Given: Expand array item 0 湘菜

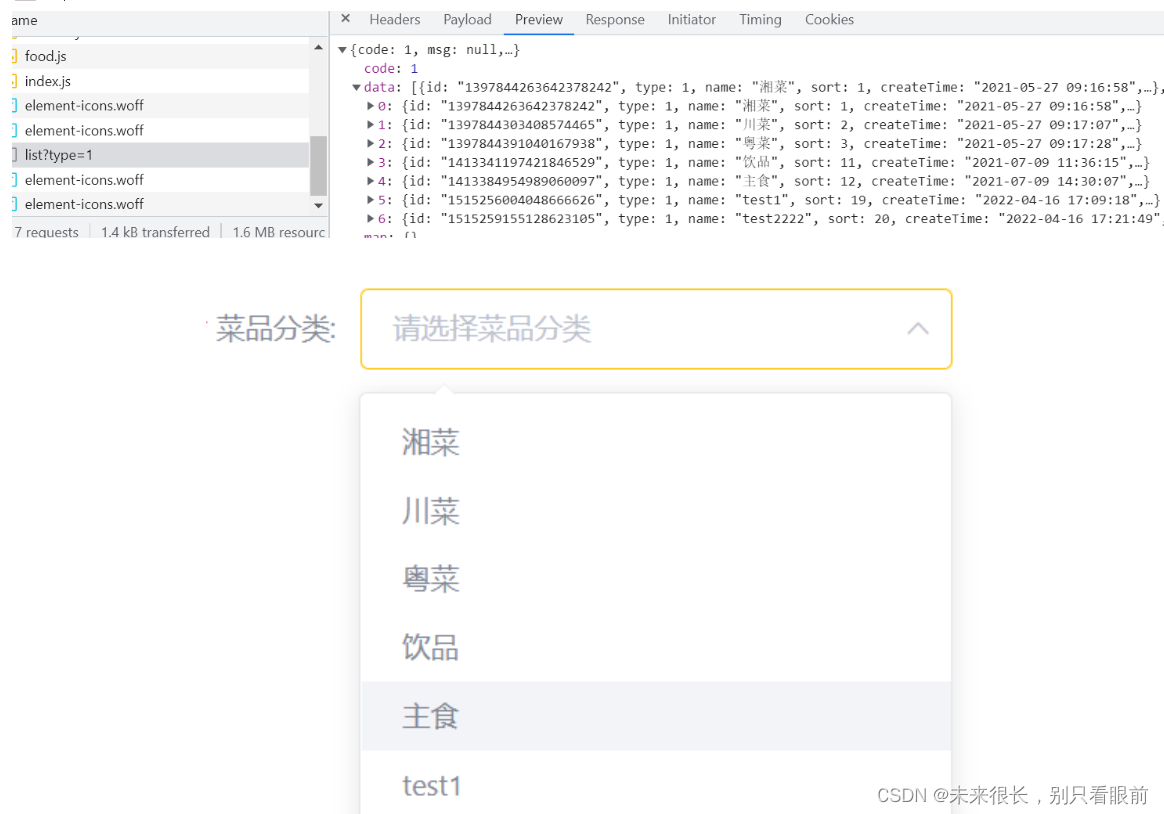Looking at the screenshot, I should pos(370,106).
